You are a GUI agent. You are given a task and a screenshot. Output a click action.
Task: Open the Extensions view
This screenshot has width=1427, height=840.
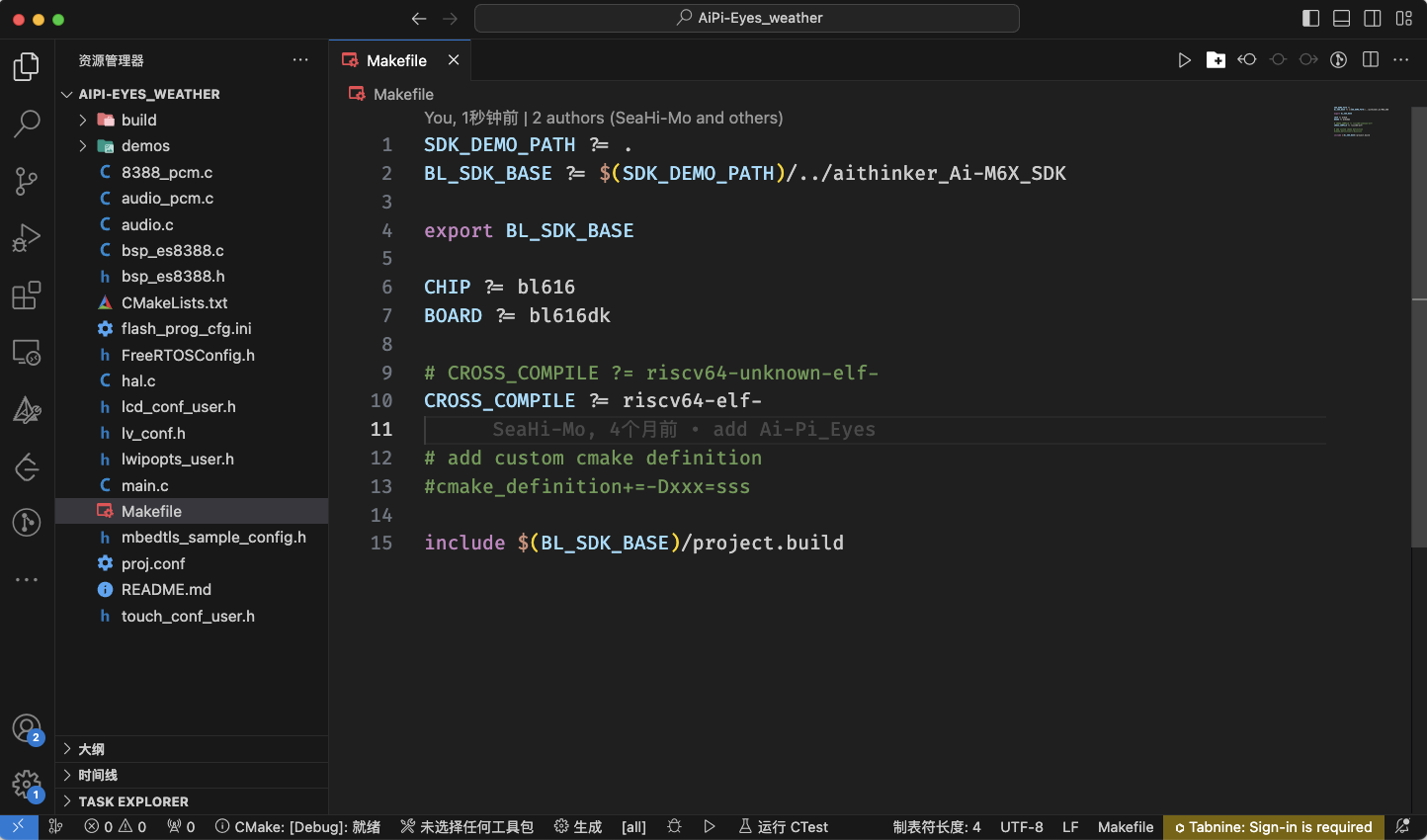coord(27,294)
